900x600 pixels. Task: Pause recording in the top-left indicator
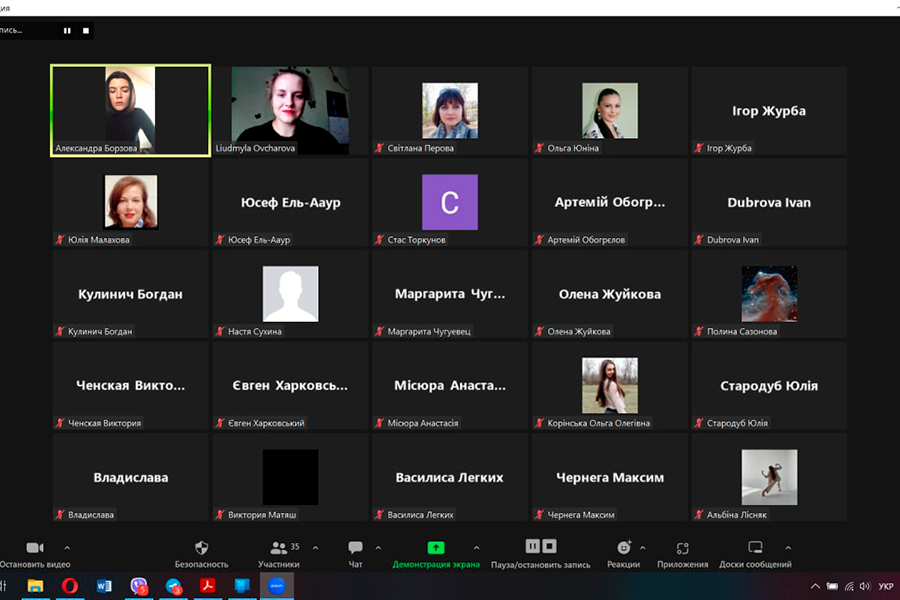67,31
